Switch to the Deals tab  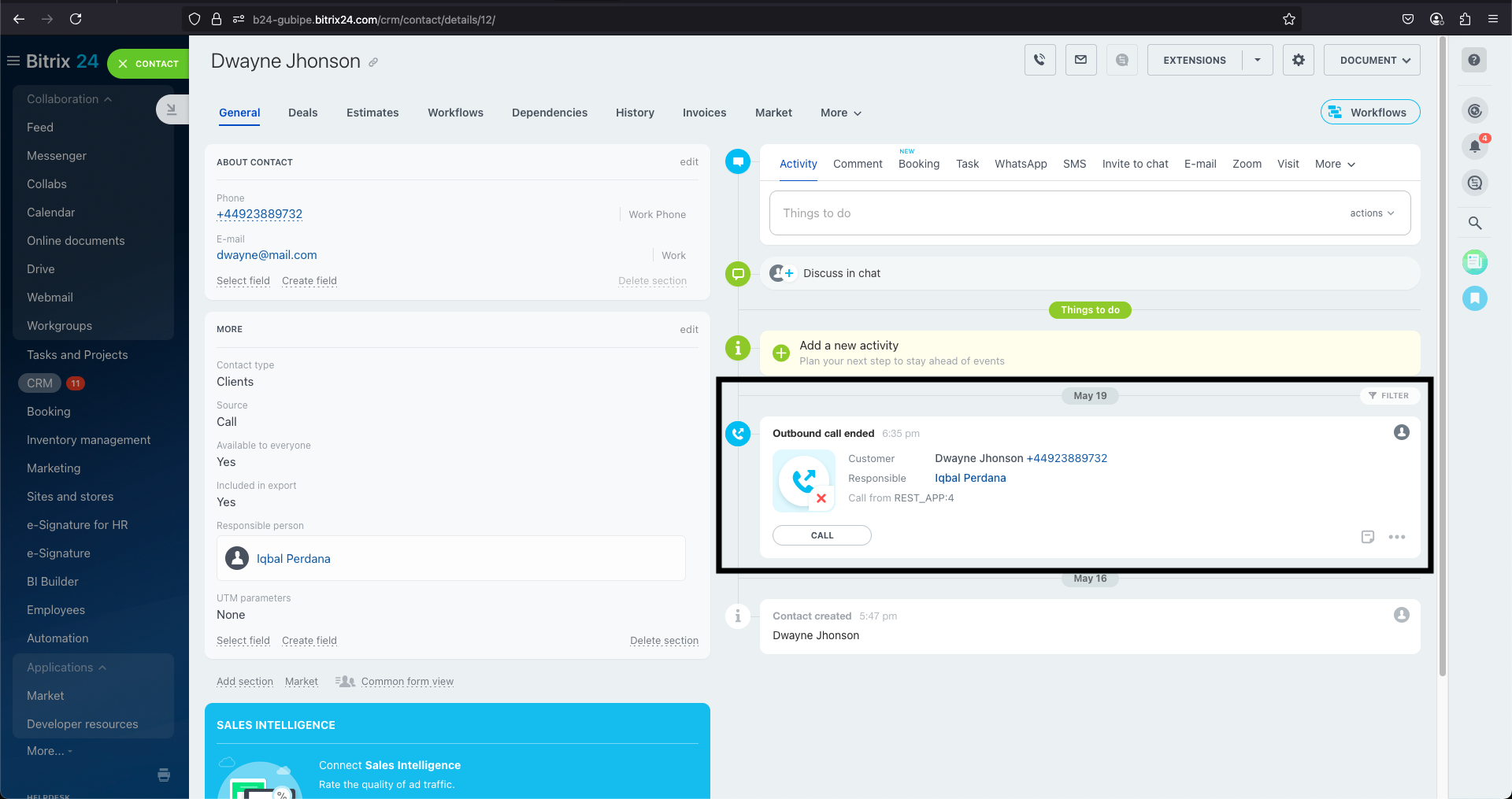(x=302, y=113)
